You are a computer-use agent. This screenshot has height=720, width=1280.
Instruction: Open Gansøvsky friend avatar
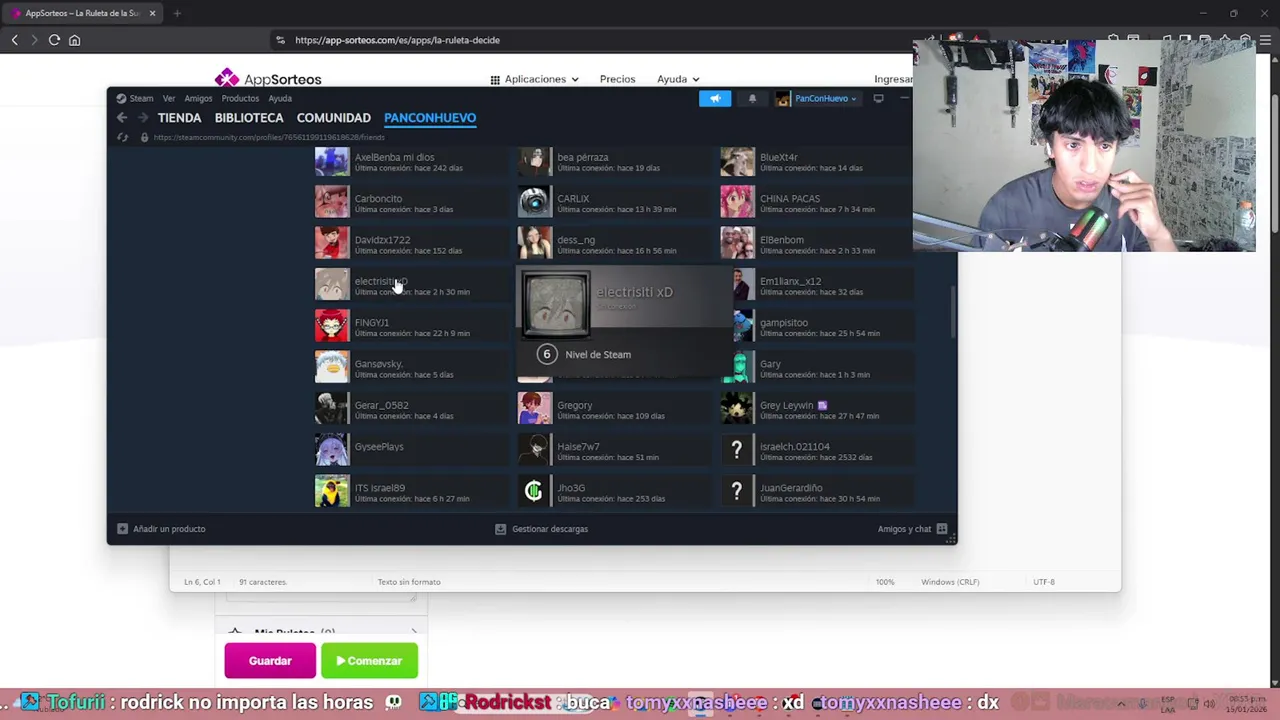click(332, 367)
